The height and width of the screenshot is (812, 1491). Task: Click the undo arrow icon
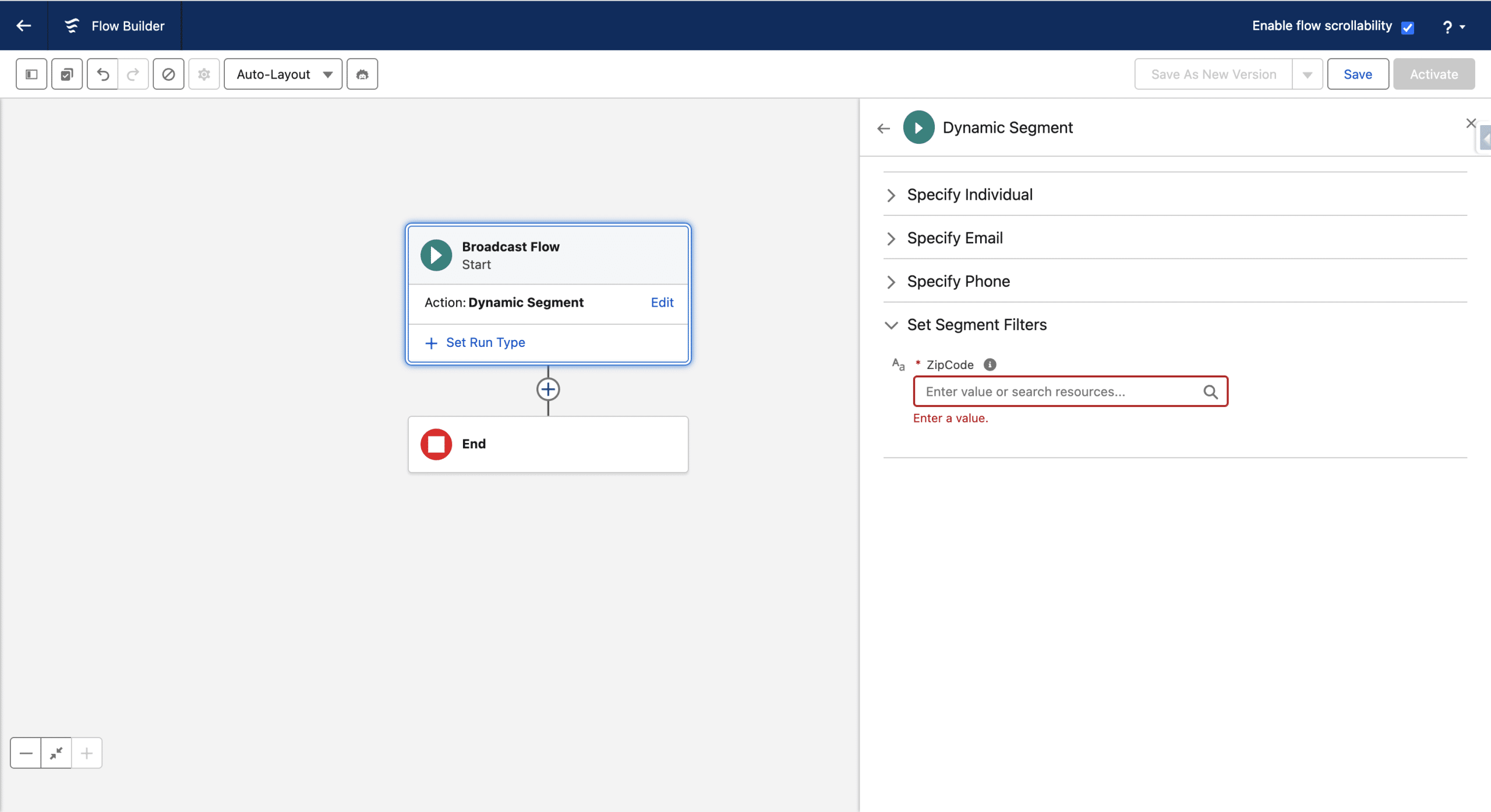tap(103, 74)
